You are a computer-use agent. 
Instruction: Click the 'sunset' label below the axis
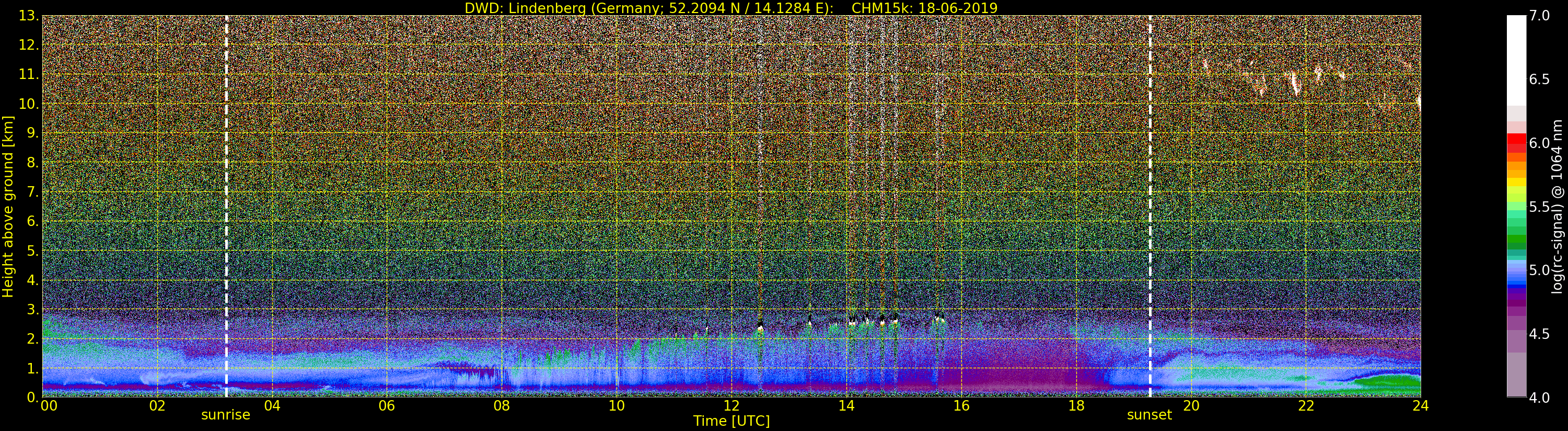pyautogui.click(x=1149, y=415)
